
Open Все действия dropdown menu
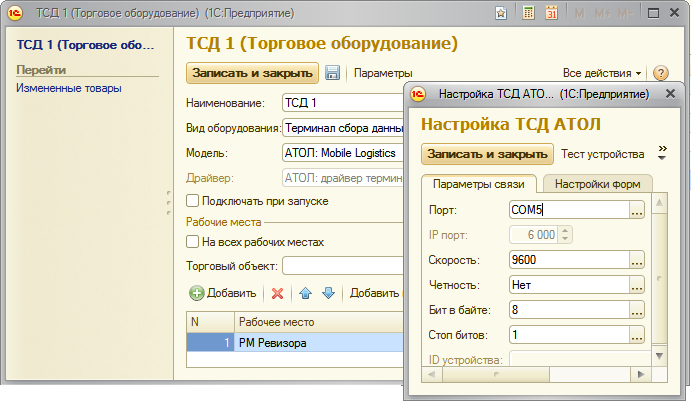(x=602, y=73)
